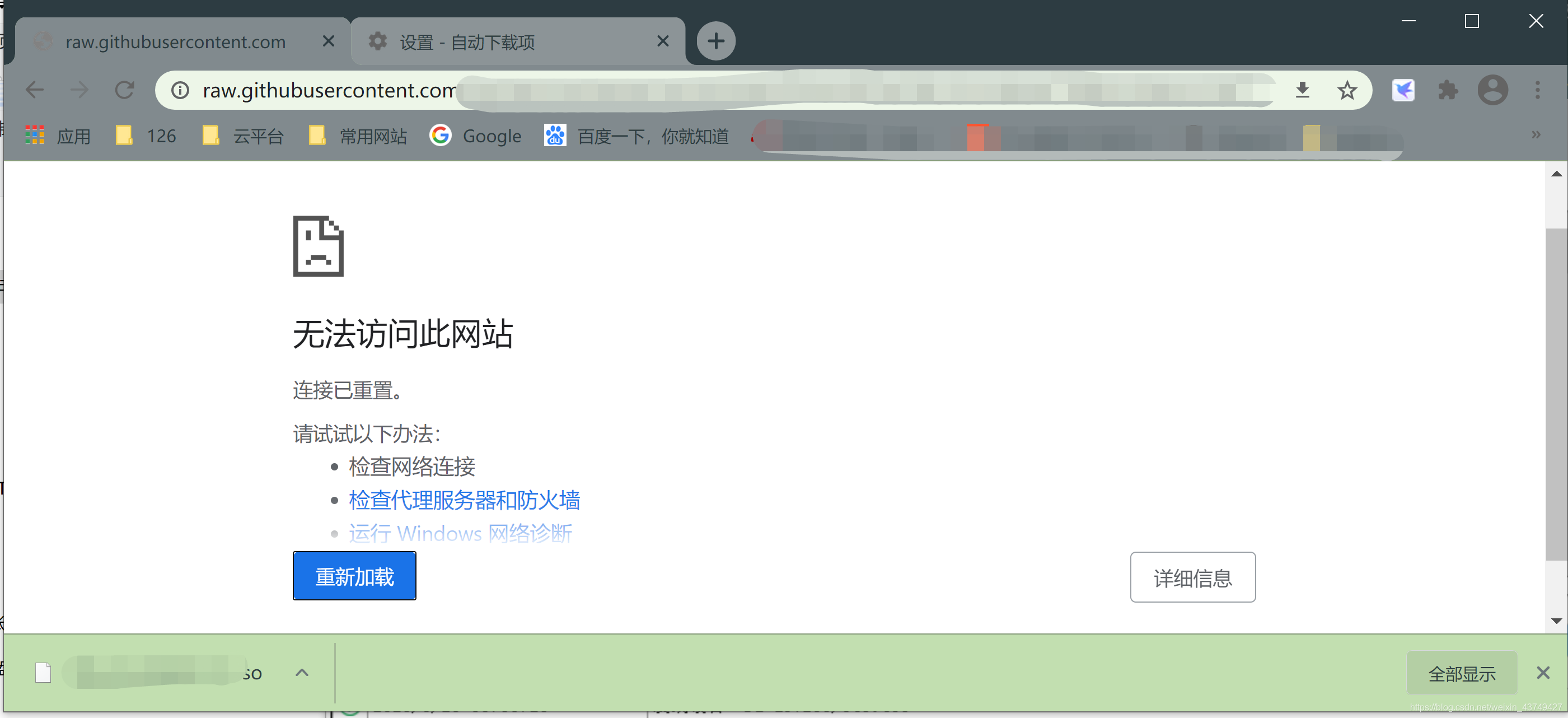
Task: Click the 无法访问此网站 heading
Action: point(403,334)
